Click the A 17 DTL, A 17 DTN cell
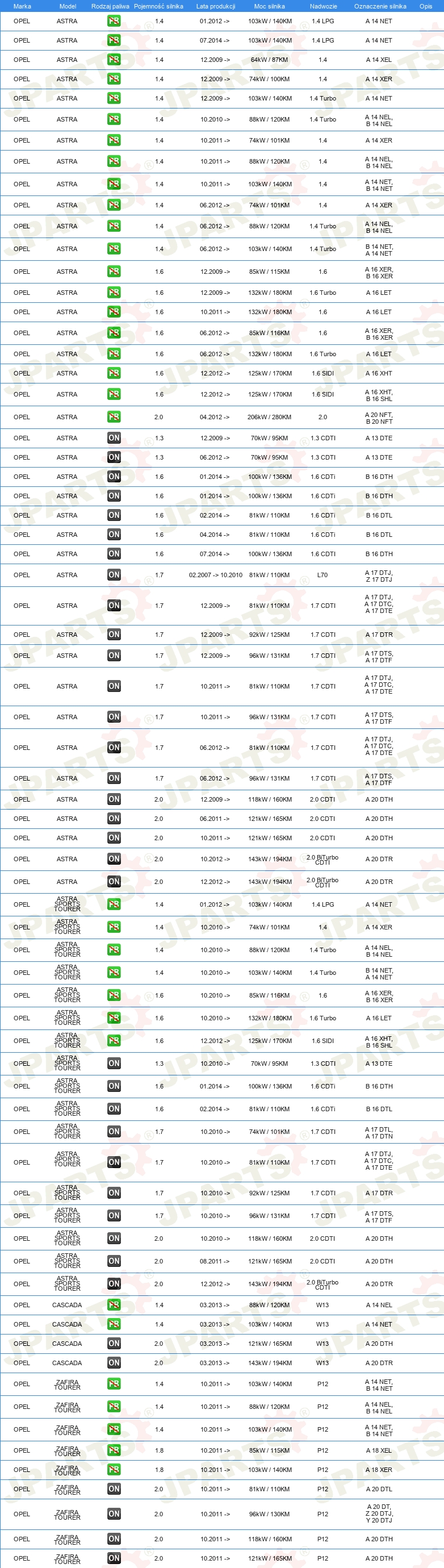The height and width of the screenshot is (1568, 444). [379, 1132]
